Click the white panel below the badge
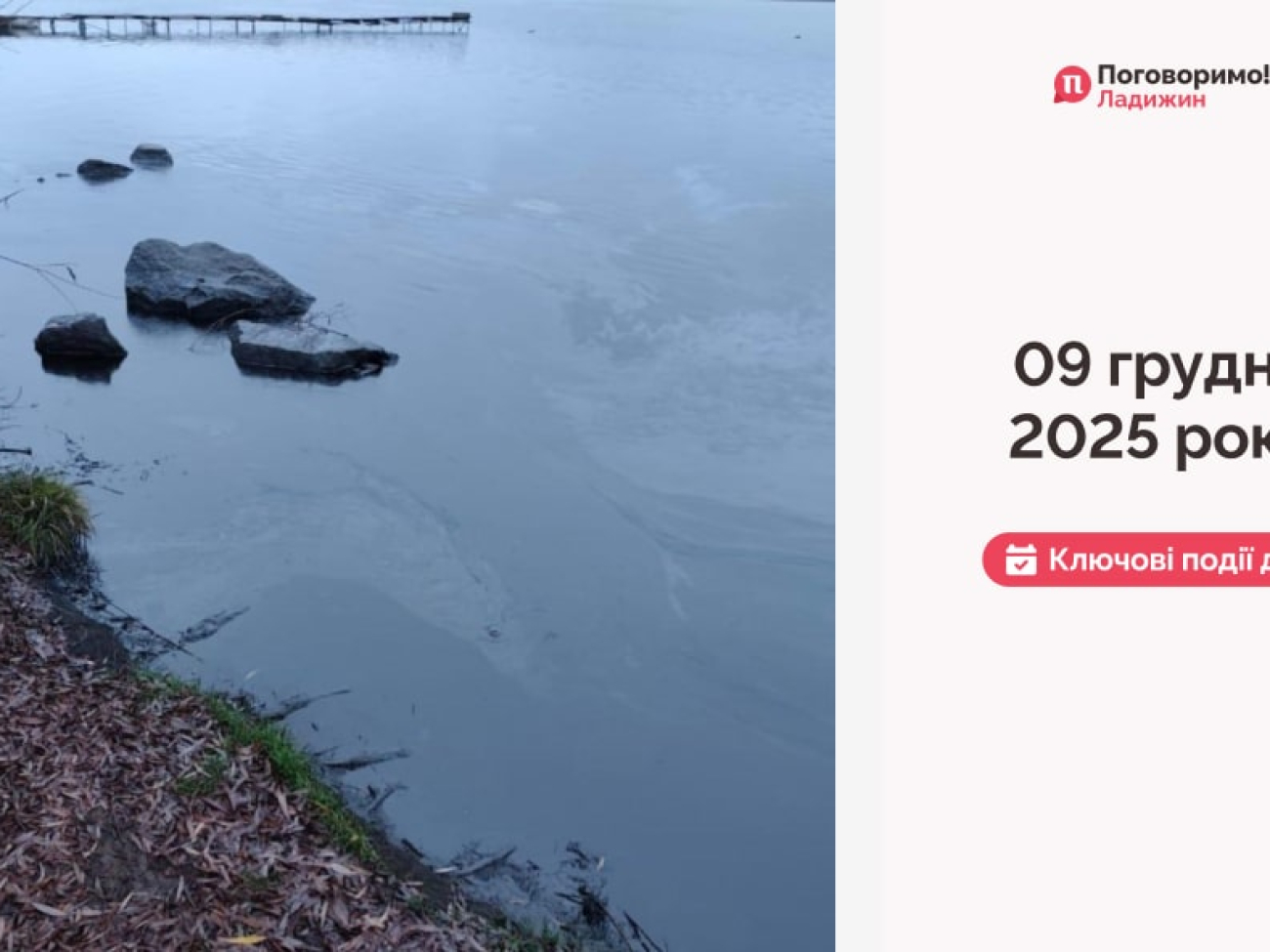 coord(1075,771)
